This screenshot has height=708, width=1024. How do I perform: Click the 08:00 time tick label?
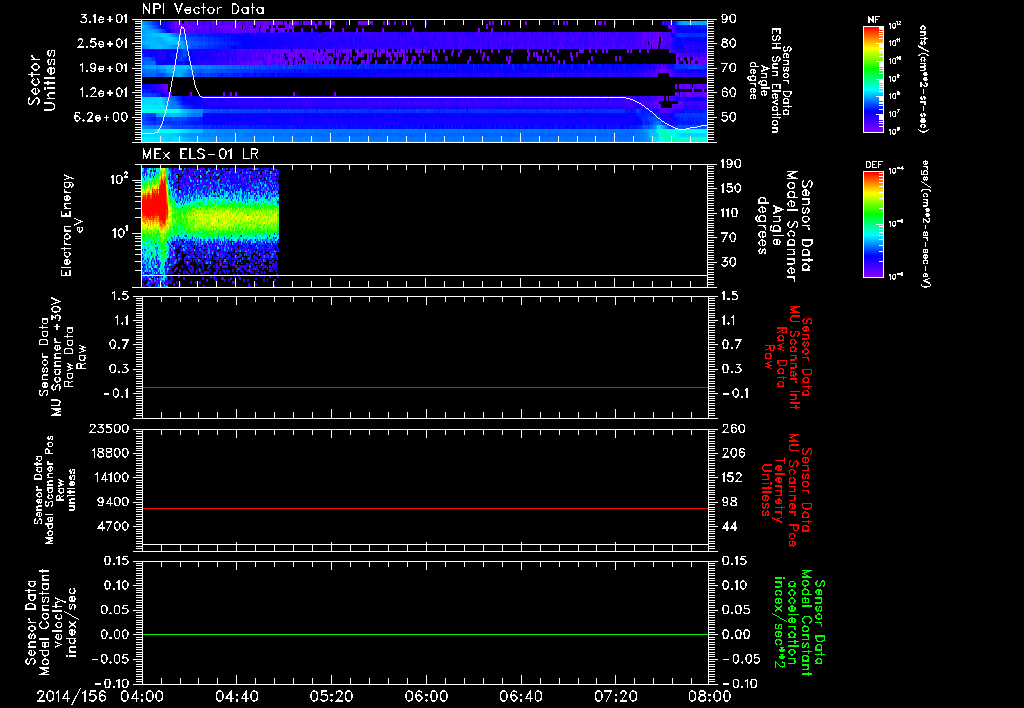coord(710,696)
